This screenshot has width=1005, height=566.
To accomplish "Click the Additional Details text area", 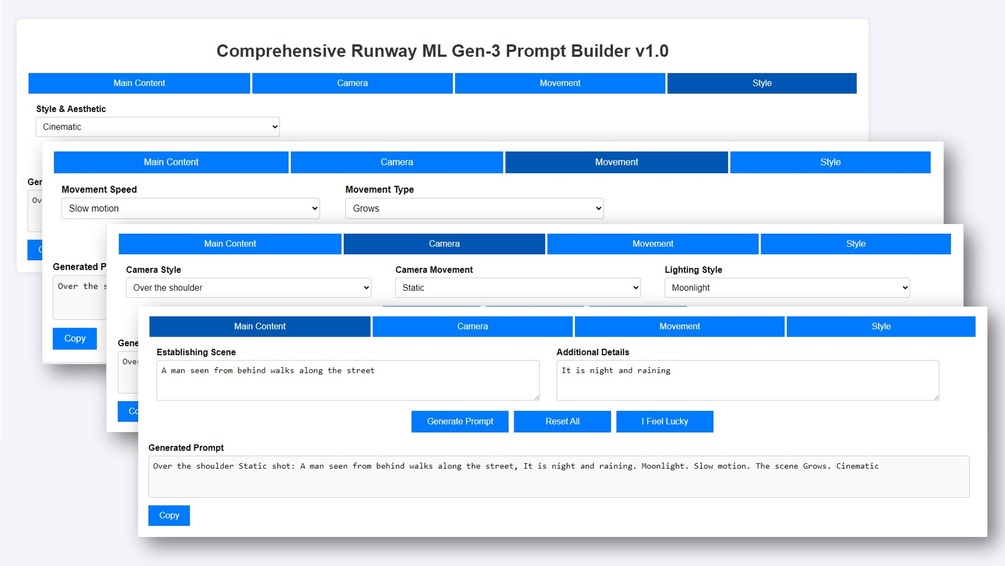I will [748, 380].
